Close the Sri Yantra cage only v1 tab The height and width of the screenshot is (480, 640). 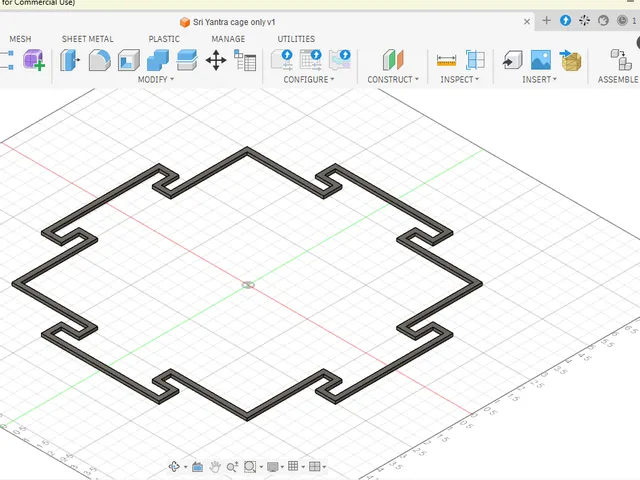527,22
